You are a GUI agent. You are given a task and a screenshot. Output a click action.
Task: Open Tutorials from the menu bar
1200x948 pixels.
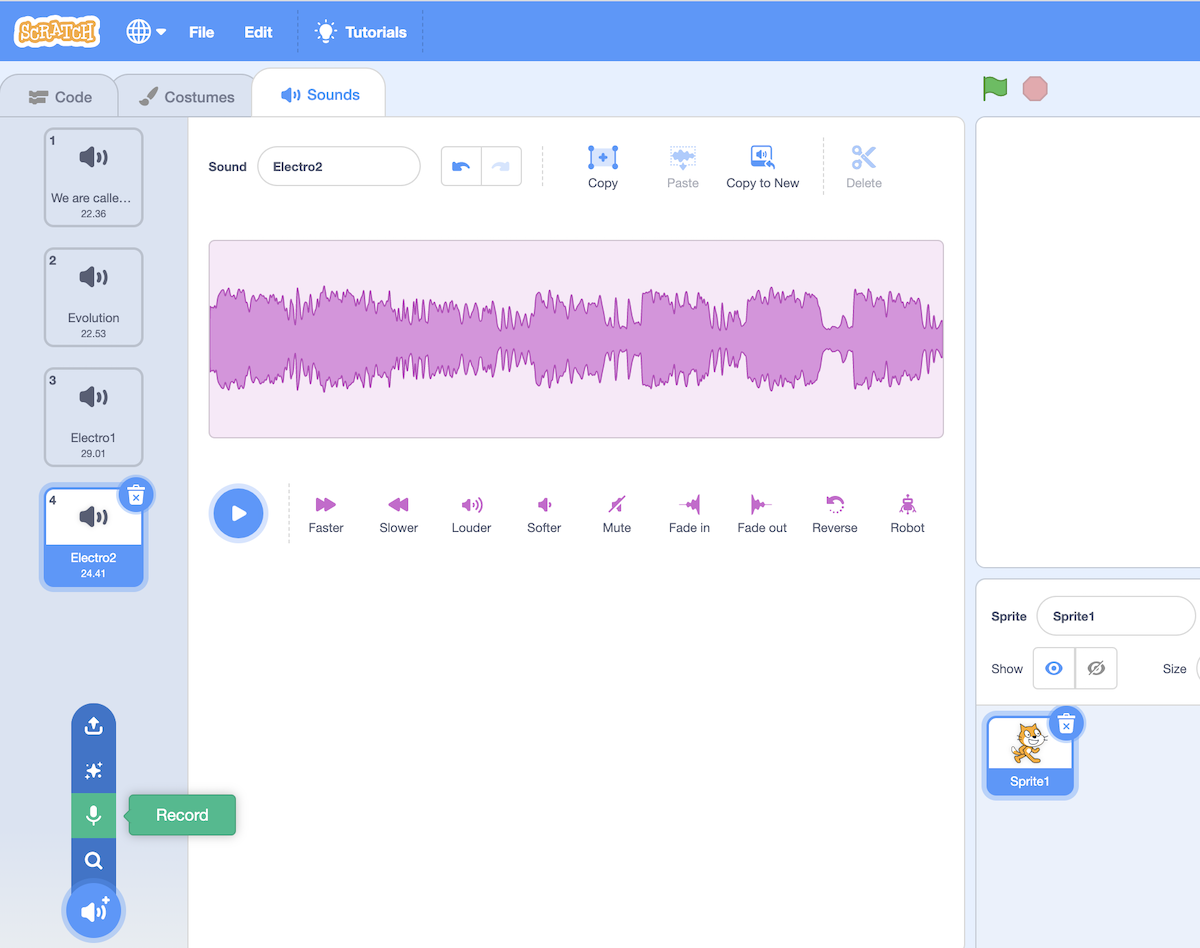(x=361, y=32)
